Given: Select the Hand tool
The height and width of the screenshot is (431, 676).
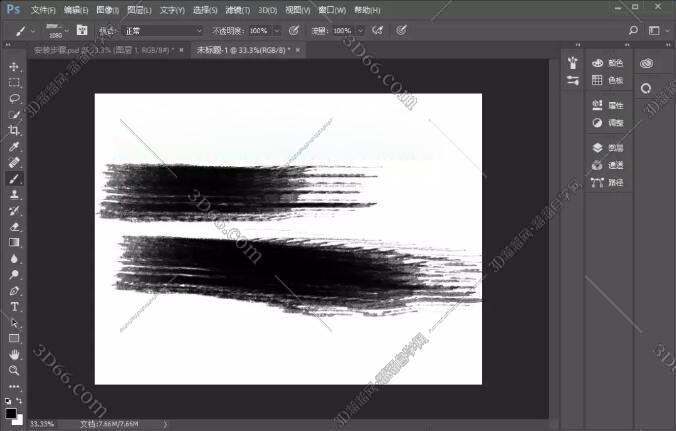Looking at the screenshot, I should click(x=14, y=354).
